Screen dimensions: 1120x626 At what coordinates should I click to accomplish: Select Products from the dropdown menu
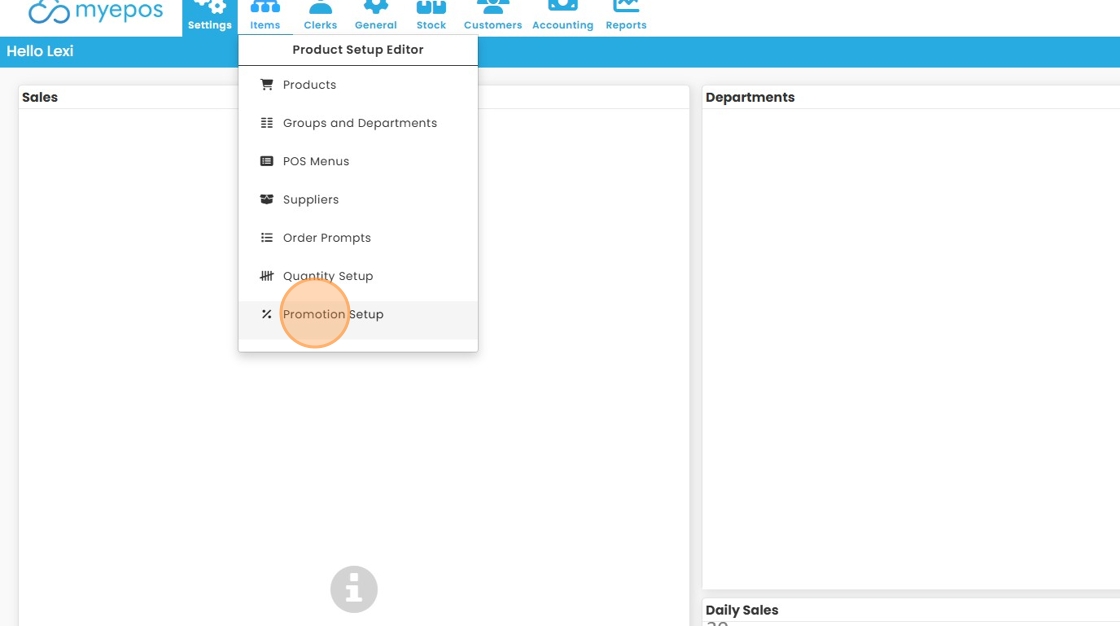click(358, 84)
